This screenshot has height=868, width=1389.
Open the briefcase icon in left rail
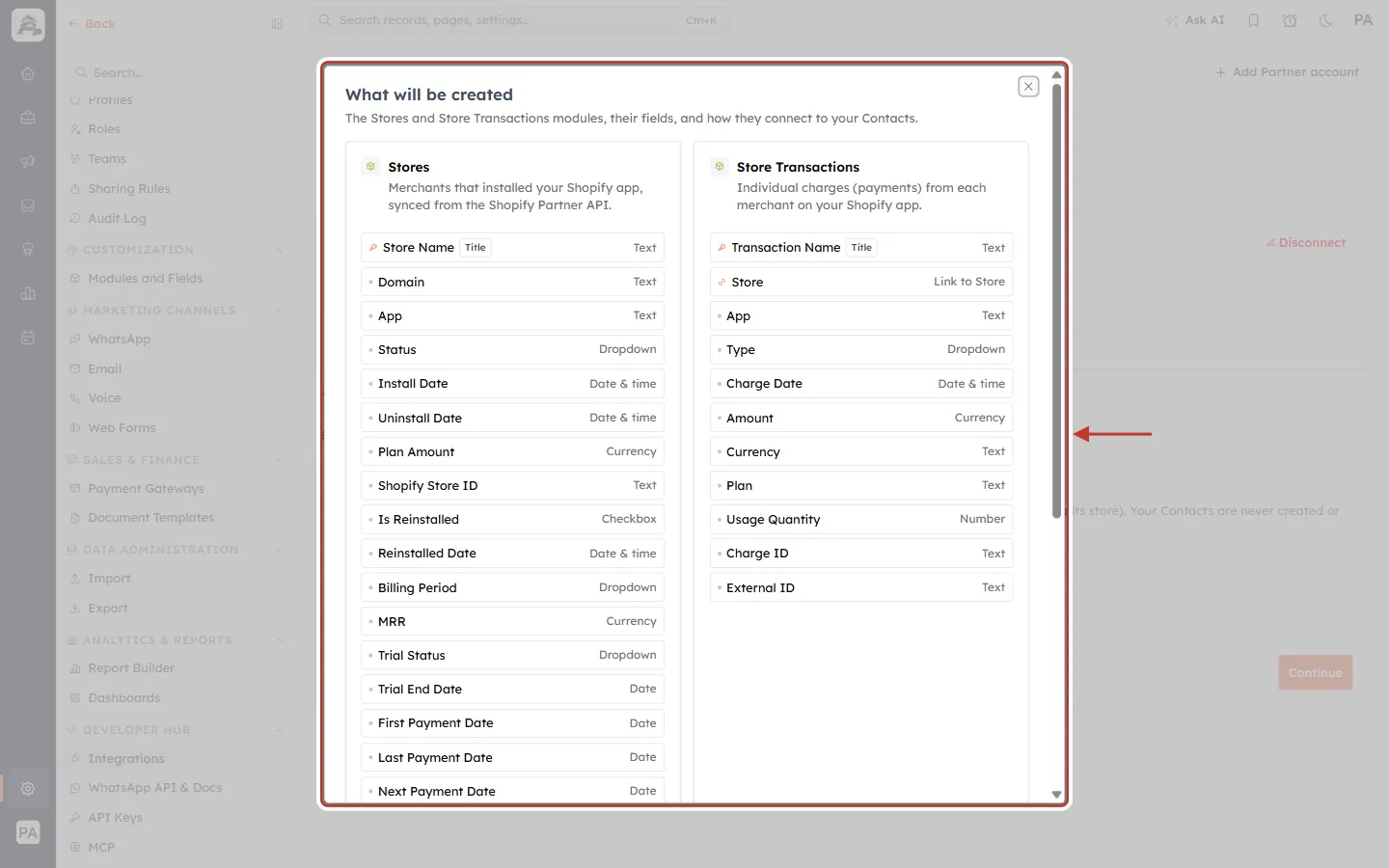coord(28,118)
